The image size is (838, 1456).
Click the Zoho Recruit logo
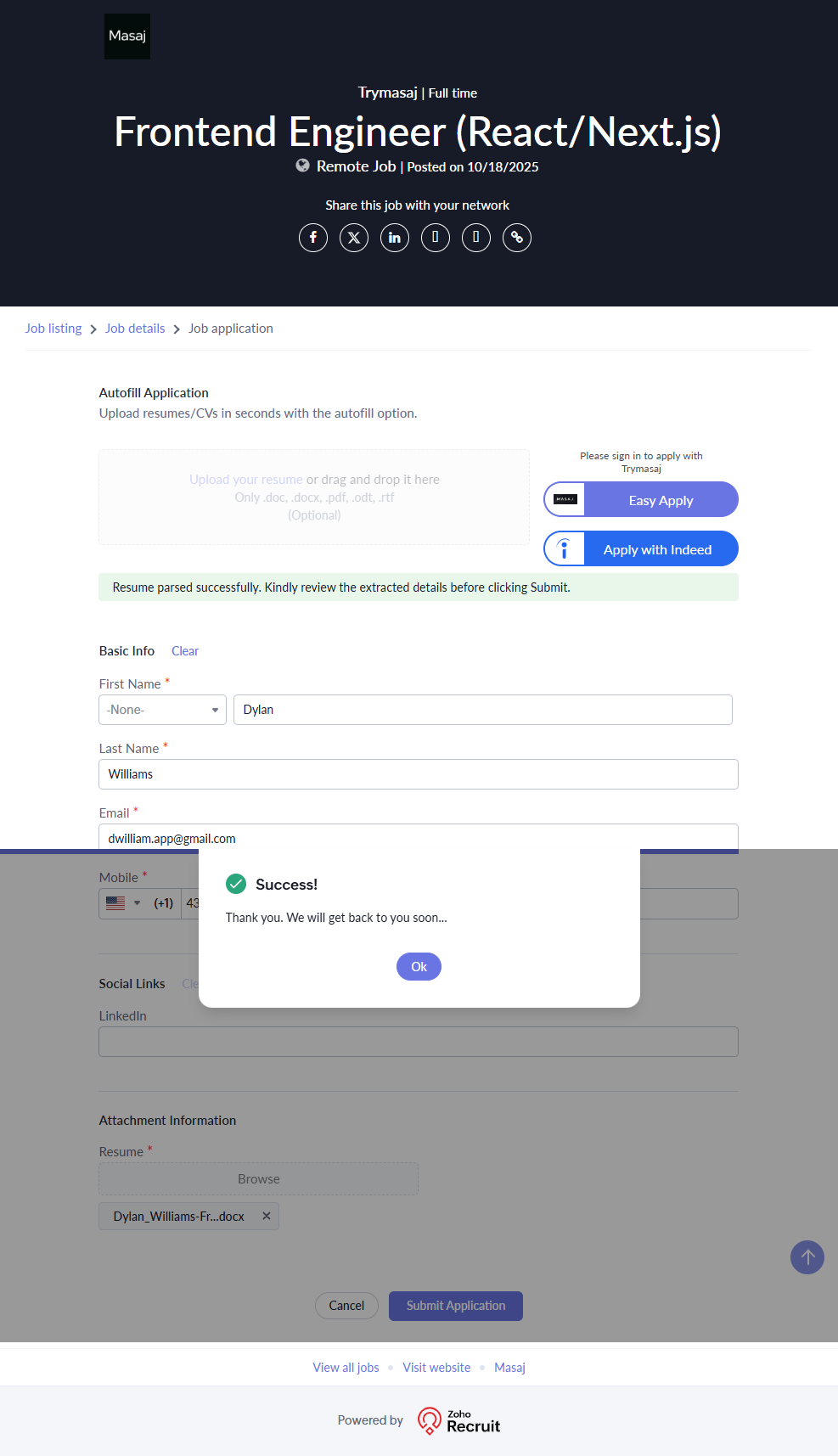(x=458, y=1420)
